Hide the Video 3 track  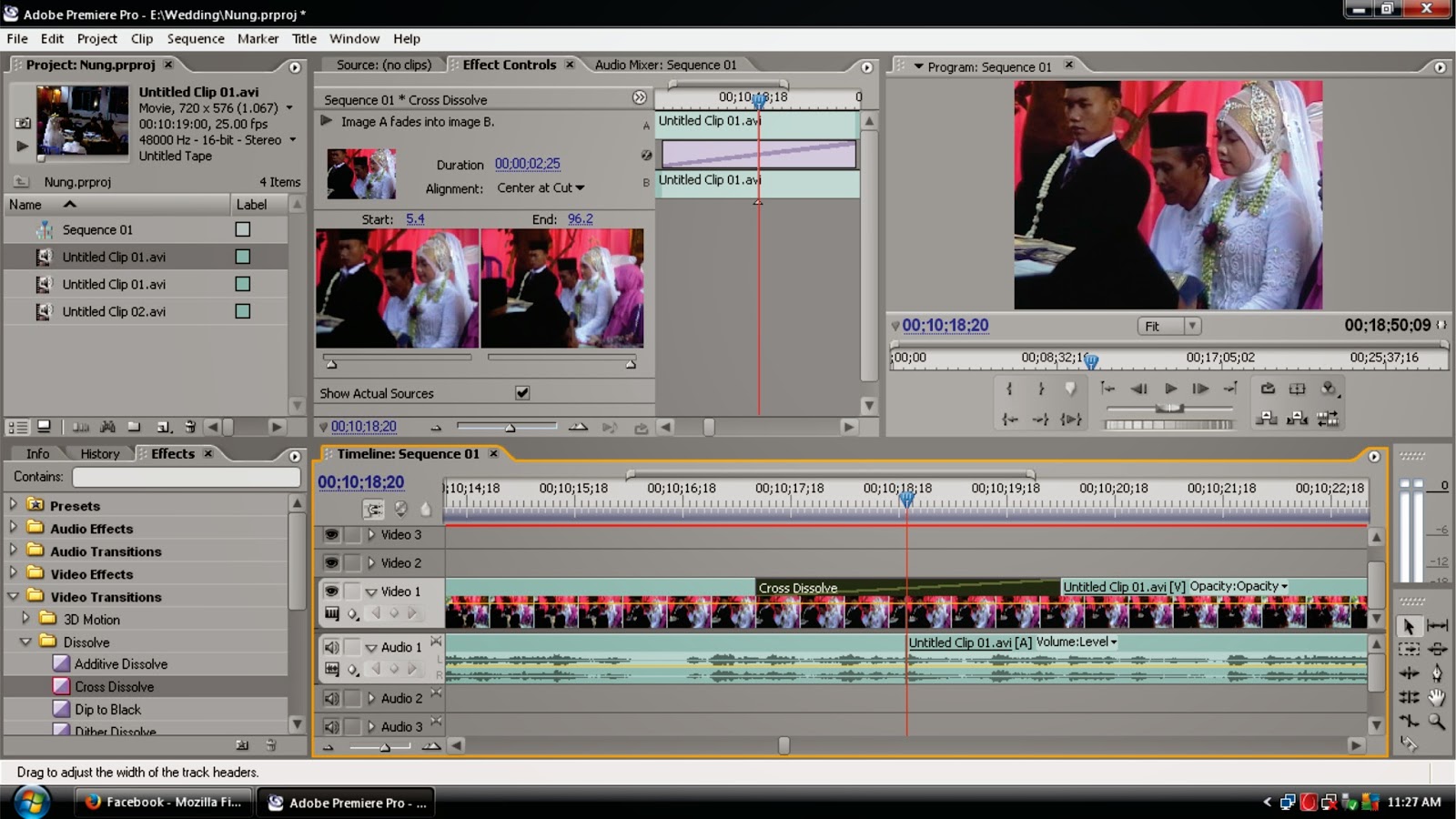point(331,535)
